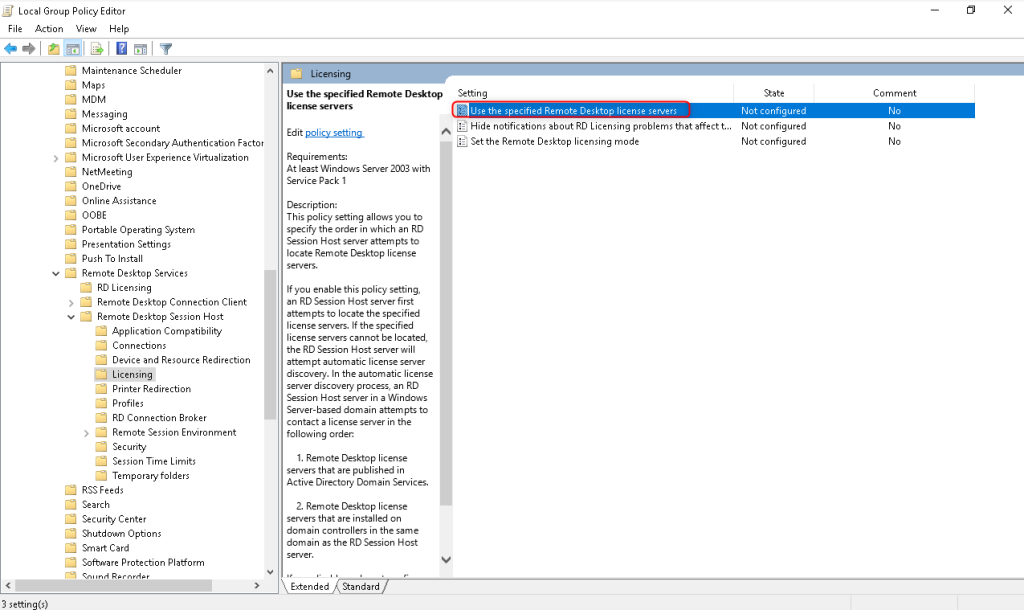Switch to the Extended tab

310,586
